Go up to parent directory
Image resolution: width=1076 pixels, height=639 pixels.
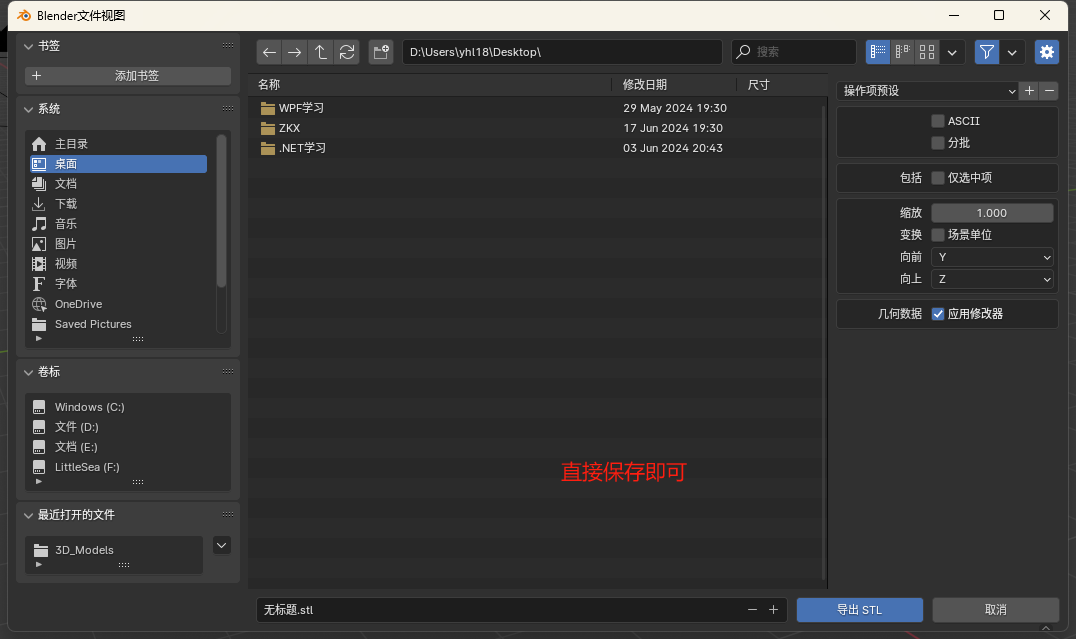click(x=320, y=52)
